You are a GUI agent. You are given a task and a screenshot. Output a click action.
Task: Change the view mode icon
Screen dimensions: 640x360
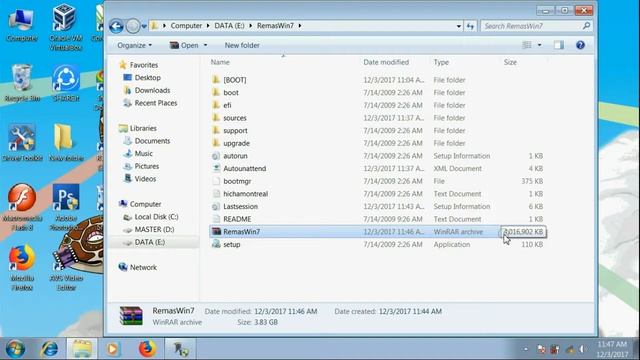coord(527,45)
